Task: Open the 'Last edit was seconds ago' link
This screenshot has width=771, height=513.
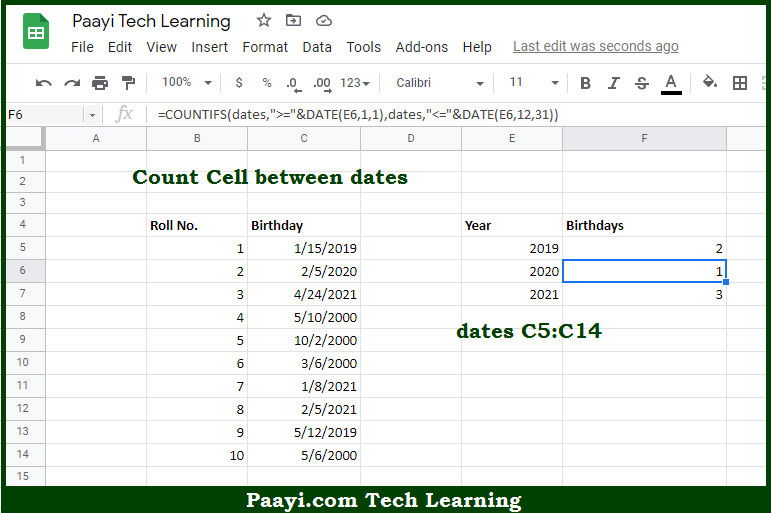Action: 595,46
